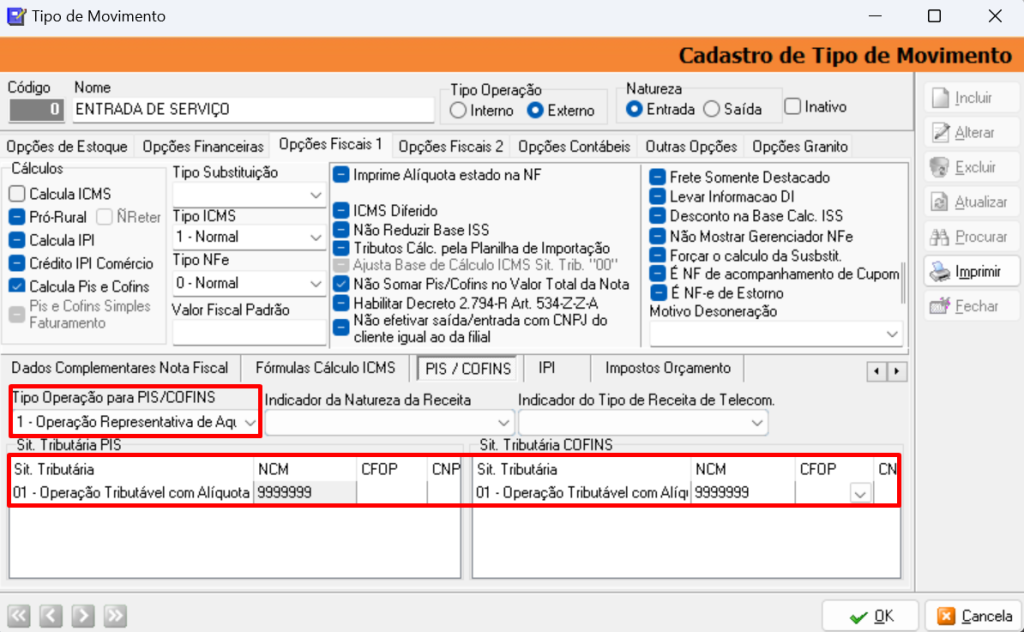Viewport: 1024px width, 632px height.
Task: Click the Imprimir printer icon
Action: coord(940,271)
